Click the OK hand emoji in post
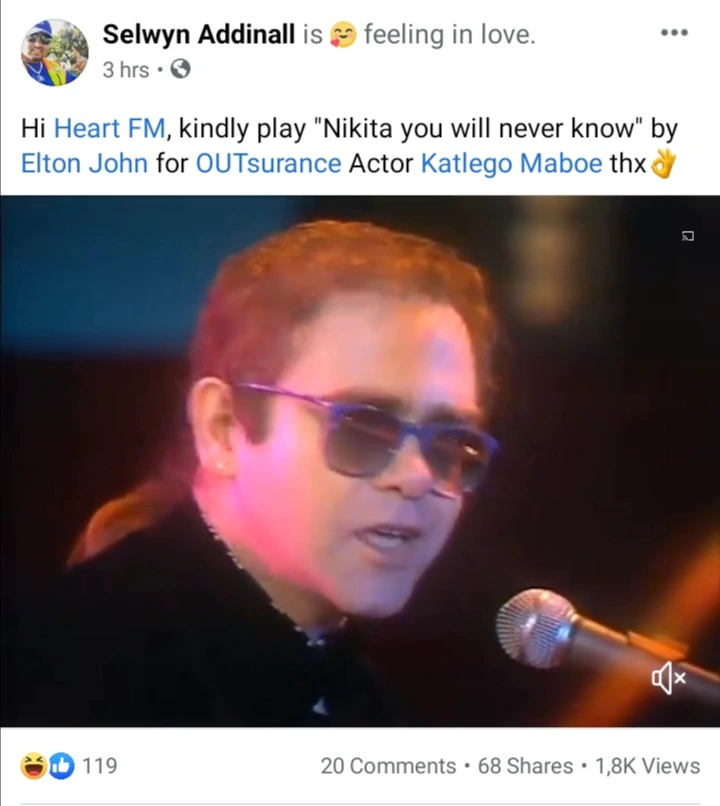 click(663, 164)
